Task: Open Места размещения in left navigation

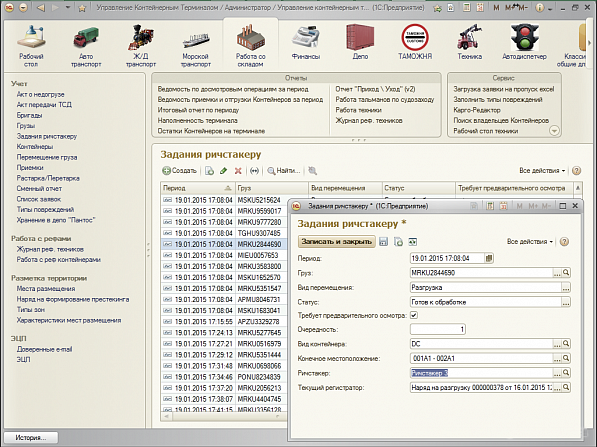Action: 46,289
